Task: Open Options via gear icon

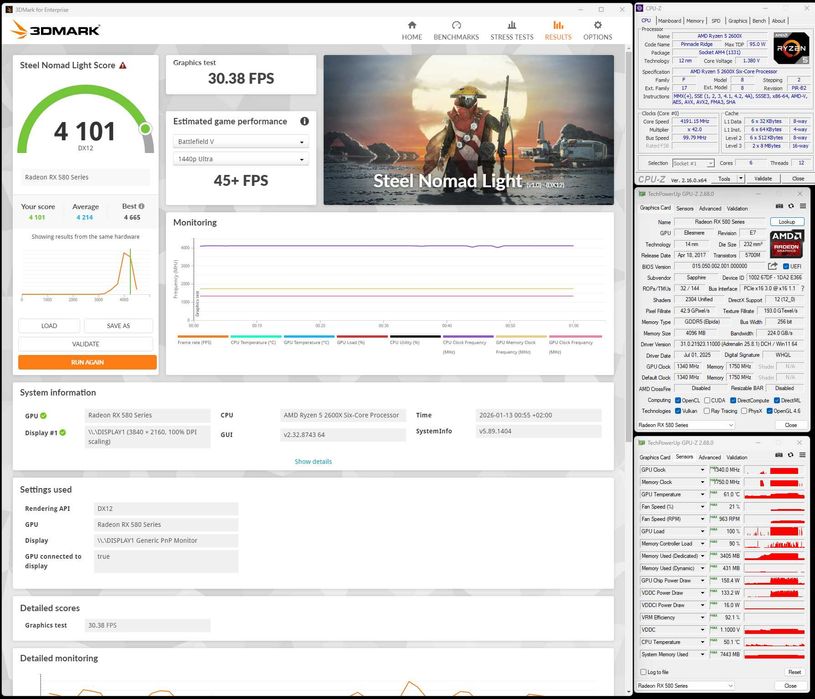Action: pos(598,25)
